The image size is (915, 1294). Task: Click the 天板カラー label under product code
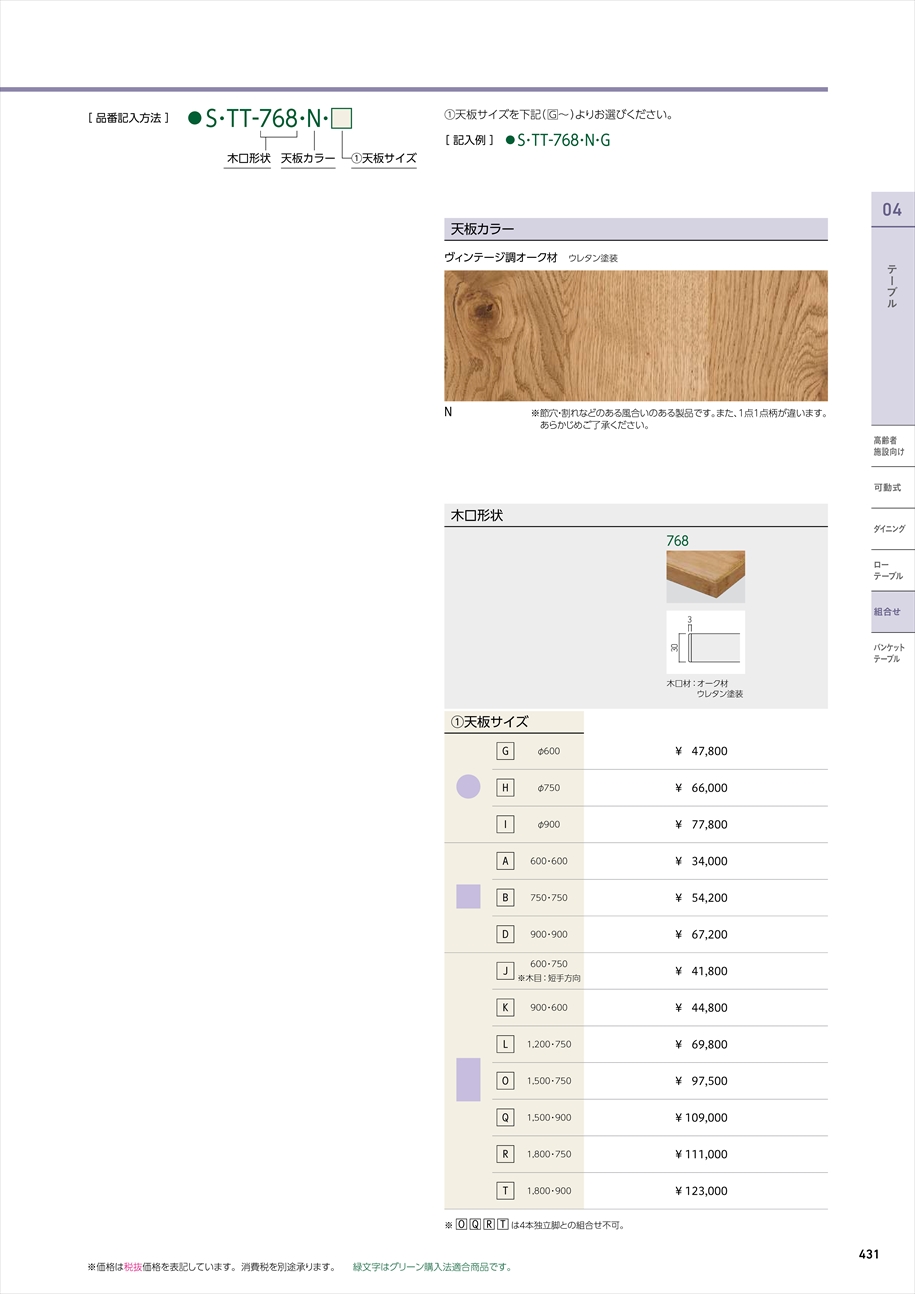coord(308,158)
